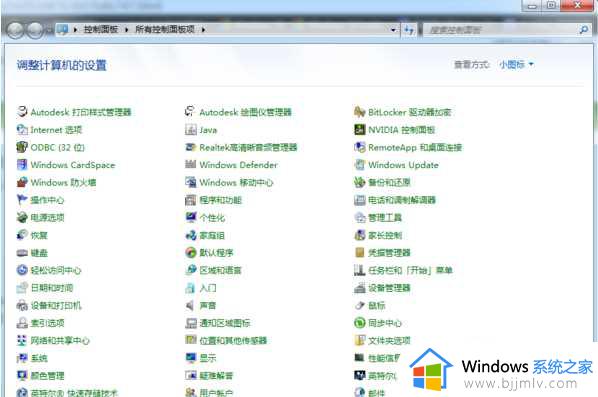Screen dimensions: 598x397
Task: Open the 文件夹选项 link
Action: (389, 341)
